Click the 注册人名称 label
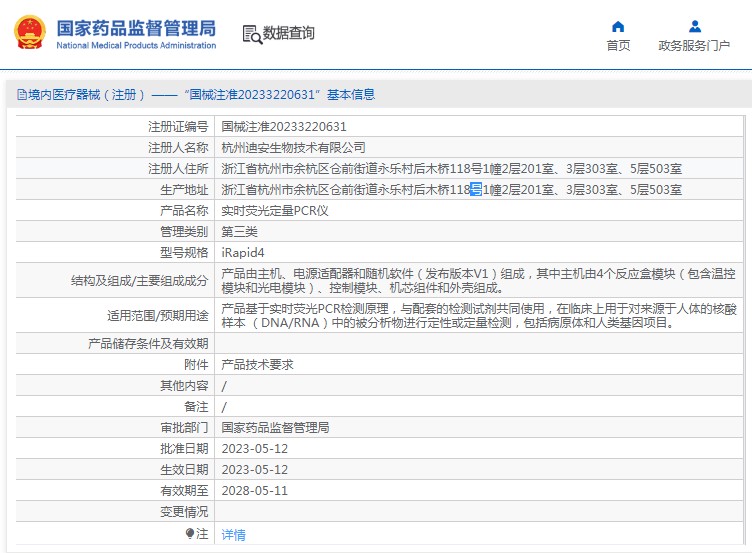 (x=178, y=148)
